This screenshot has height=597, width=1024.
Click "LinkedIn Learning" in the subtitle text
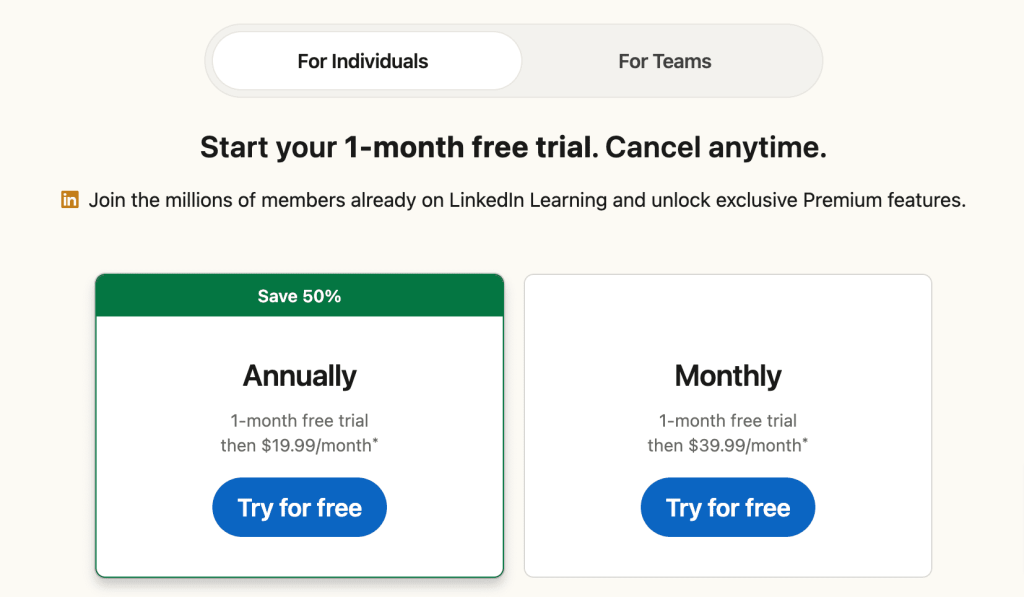528,200
